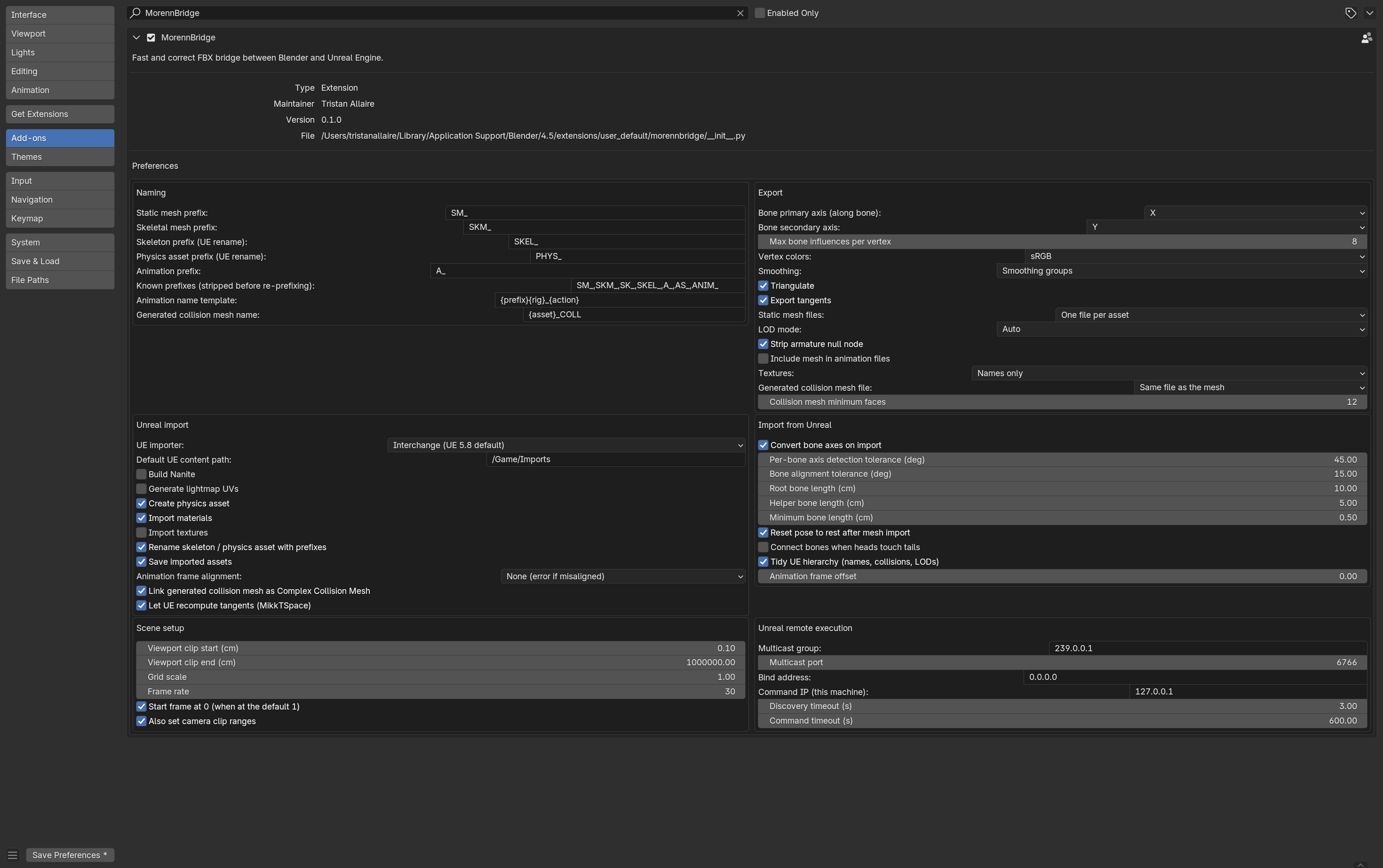Open Vertex colors sRGB dropdown
1383x868 pixels.
coord(1196,256)
